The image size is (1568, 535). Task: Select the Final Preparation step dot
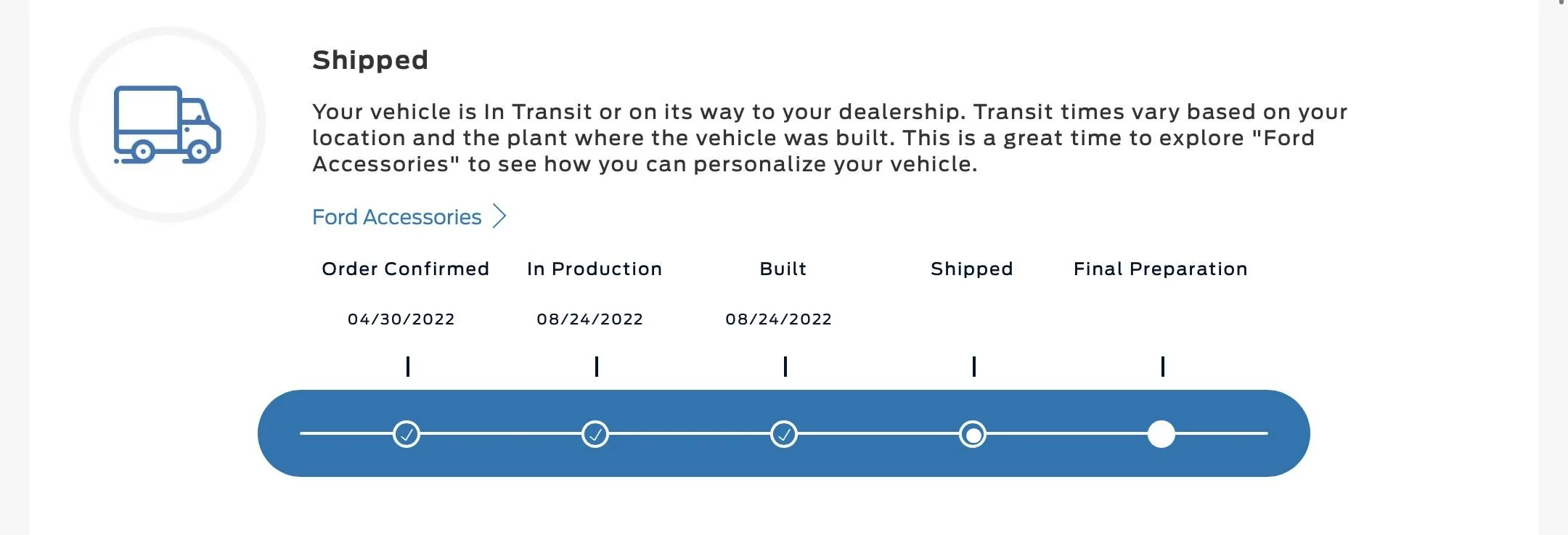(1161, 434)
